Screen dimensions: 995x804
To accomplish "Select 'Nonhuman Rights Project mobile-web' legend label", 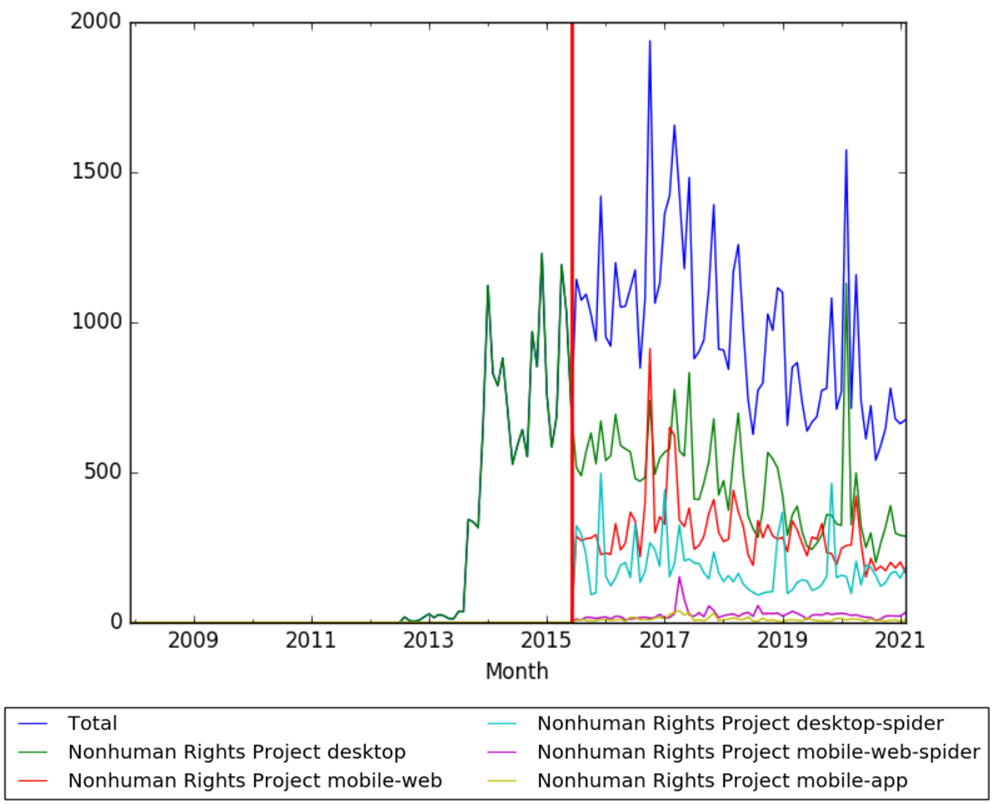I will (x=254, y=780).
